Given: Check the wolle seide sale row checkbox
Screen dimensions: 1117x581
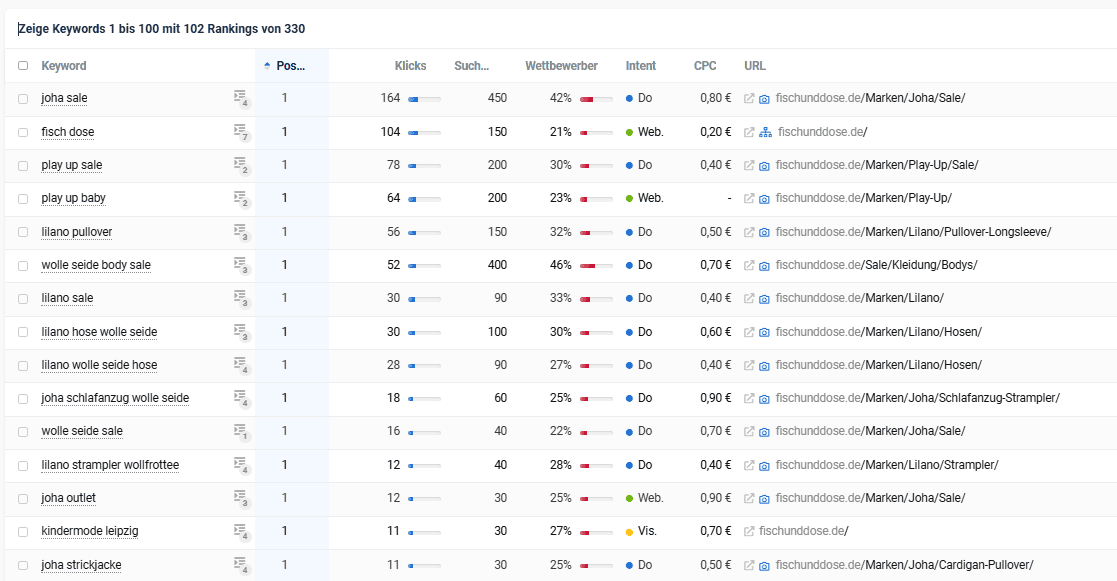Looking at the screenshot, I should pyautogui.click(x=23, y=432).
